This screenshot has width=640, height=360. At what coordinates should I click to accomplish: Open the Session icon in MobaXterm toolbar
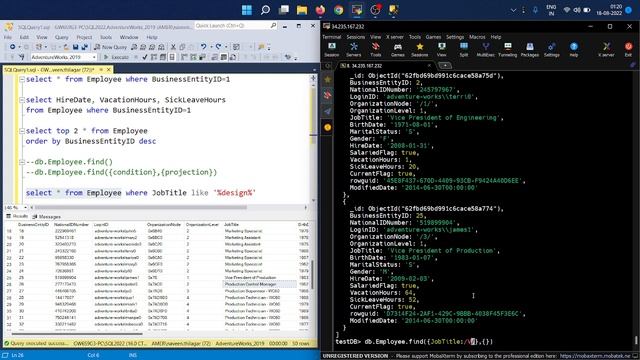[x=331, y=49]
